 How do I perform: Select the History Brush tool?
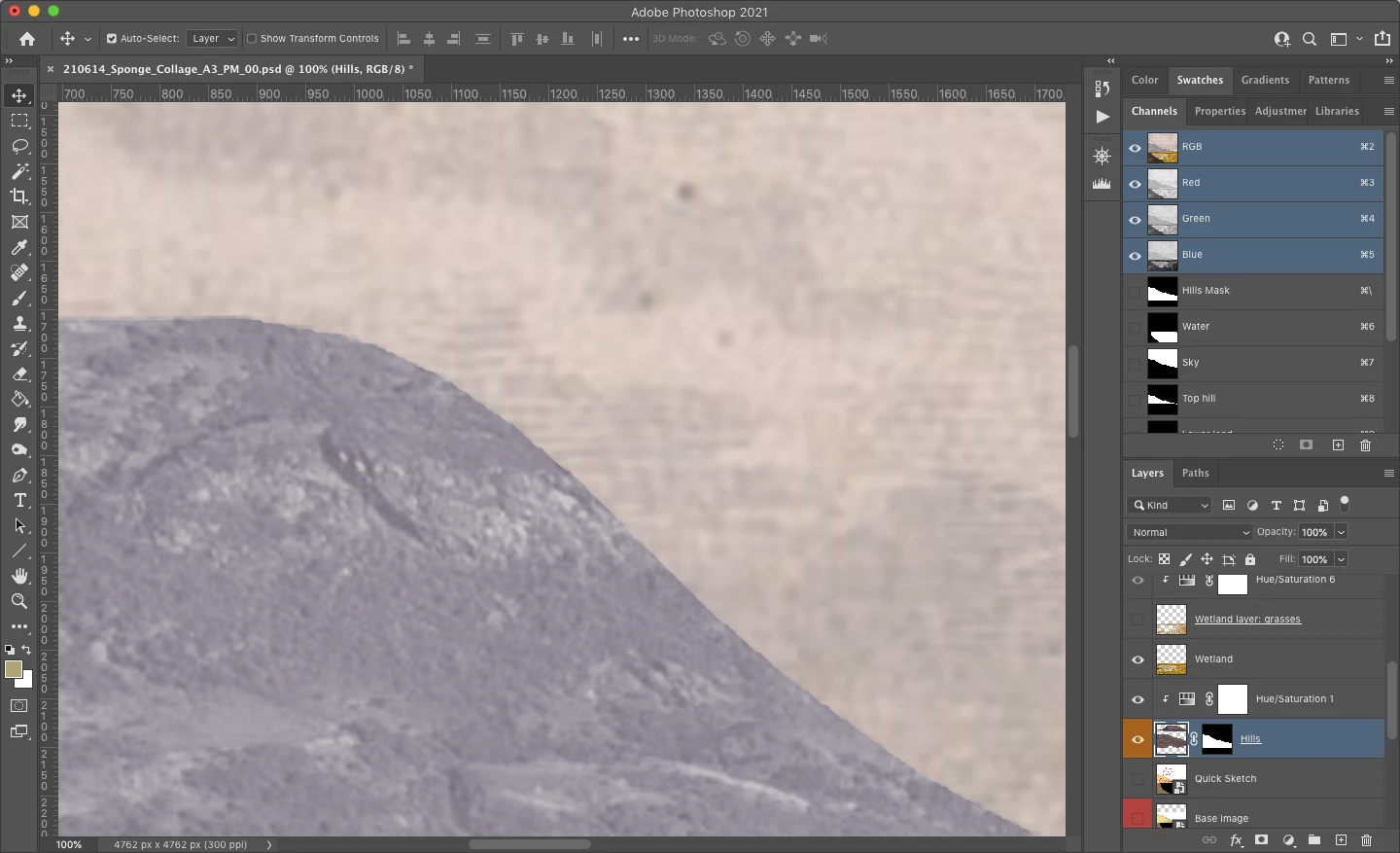[19, 348]
